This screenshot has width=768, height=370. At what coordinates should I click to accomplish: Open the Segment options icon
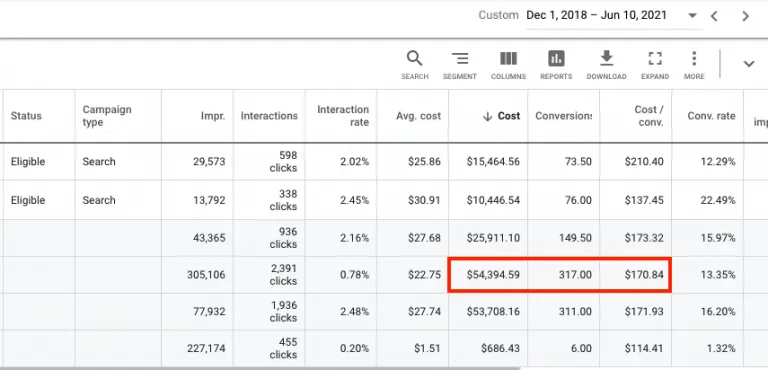point(459,65)
